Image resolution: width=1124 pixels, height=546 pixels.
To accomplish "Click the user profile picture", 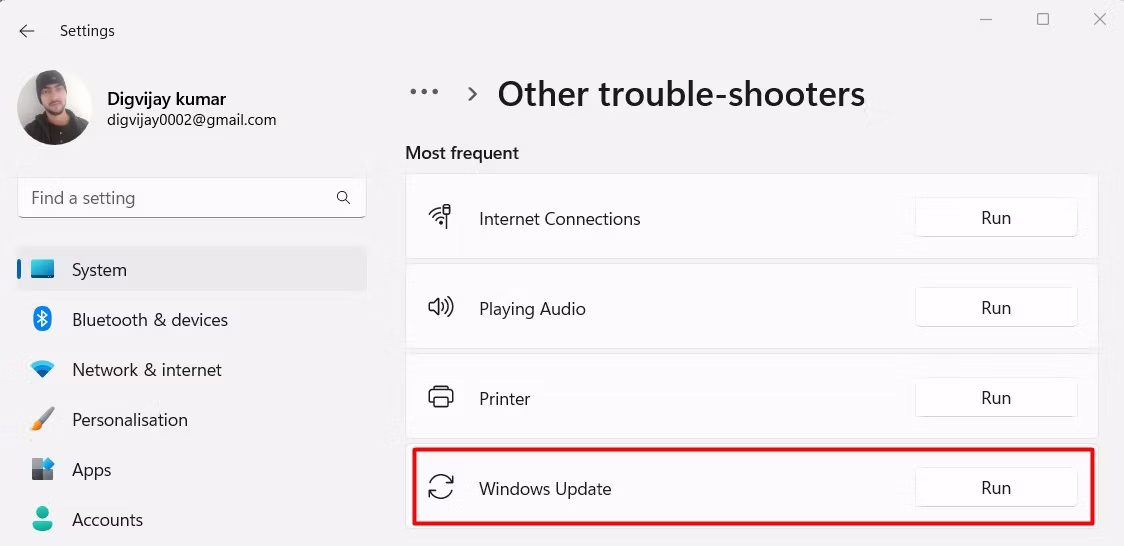I will 54,107.
